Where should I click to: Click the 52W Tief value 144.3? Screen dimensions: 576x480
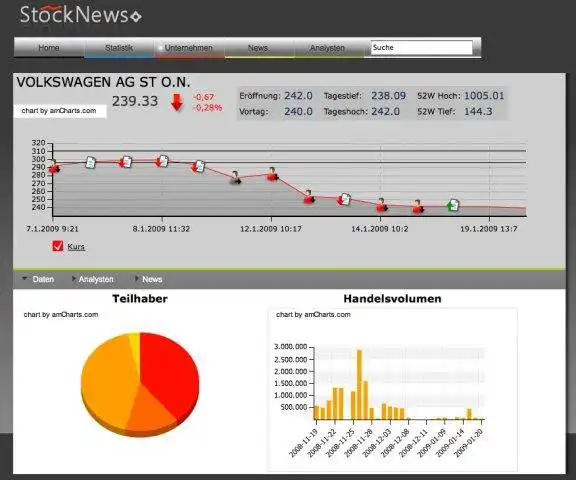click(x=478, y=111)
